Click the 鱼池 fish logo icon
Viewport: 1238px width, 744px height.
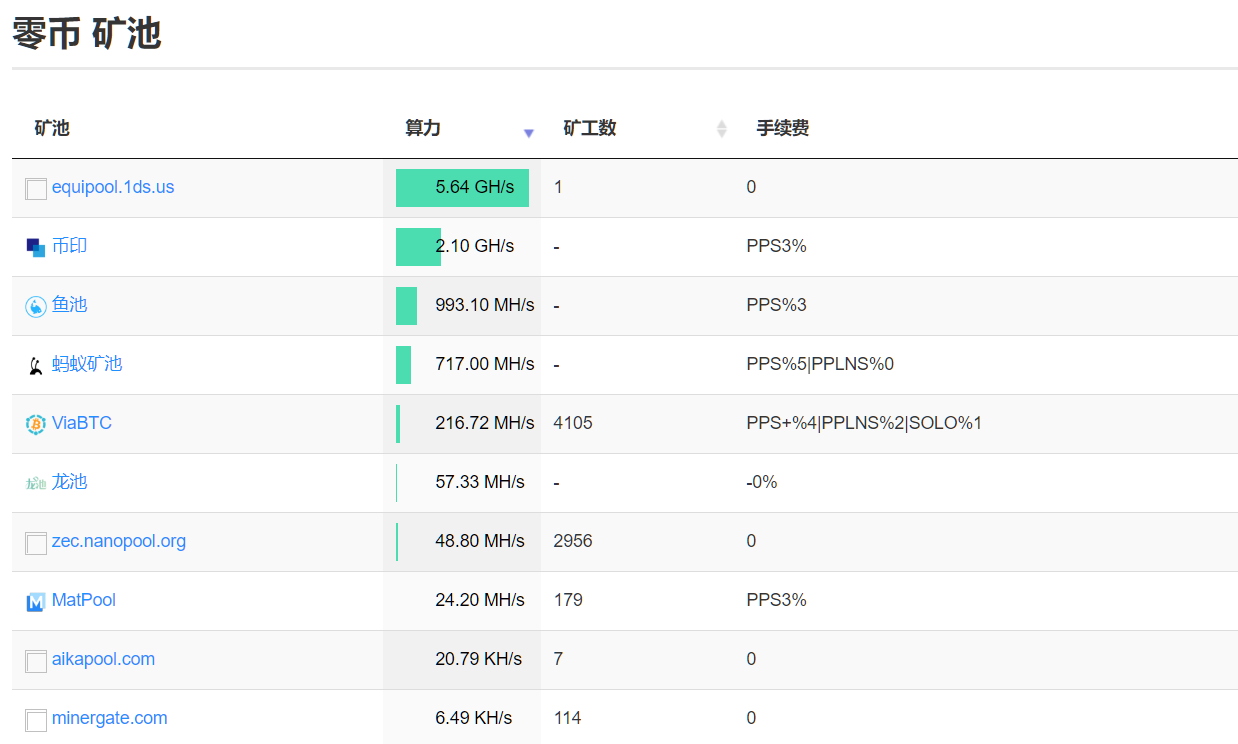[x=36, y=307]
